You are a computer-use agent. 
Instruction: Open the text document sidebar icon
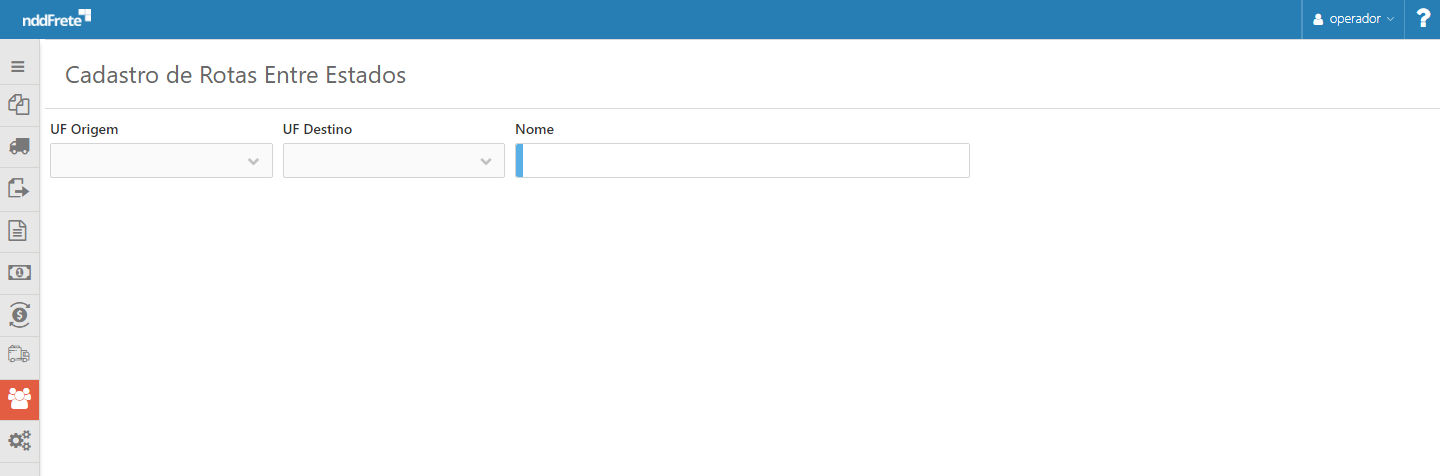19,230
